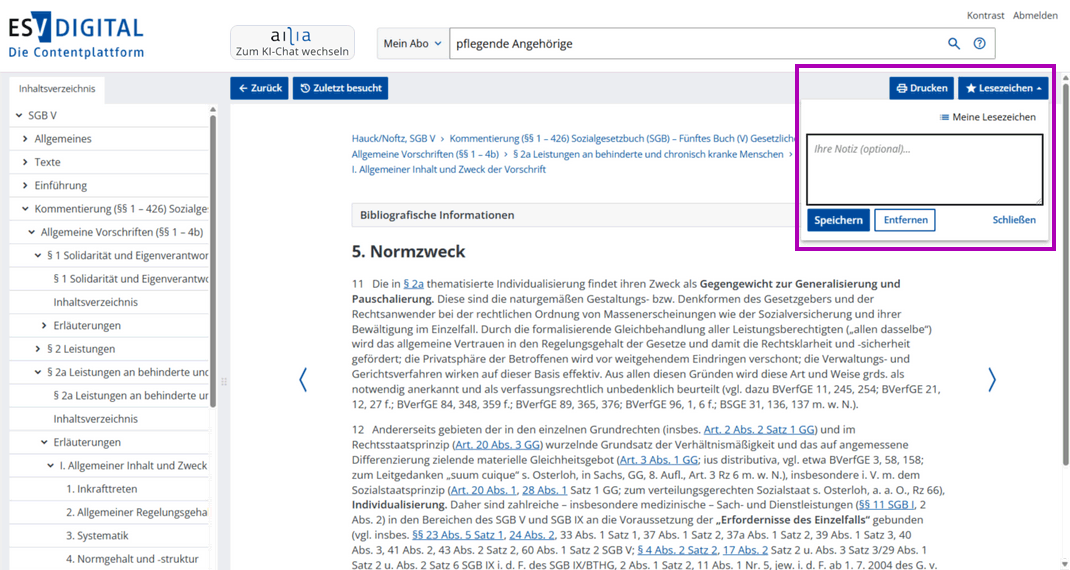Toggle Kontrast mode
The image size is (1070, 570).
click(x=985, y=16)
